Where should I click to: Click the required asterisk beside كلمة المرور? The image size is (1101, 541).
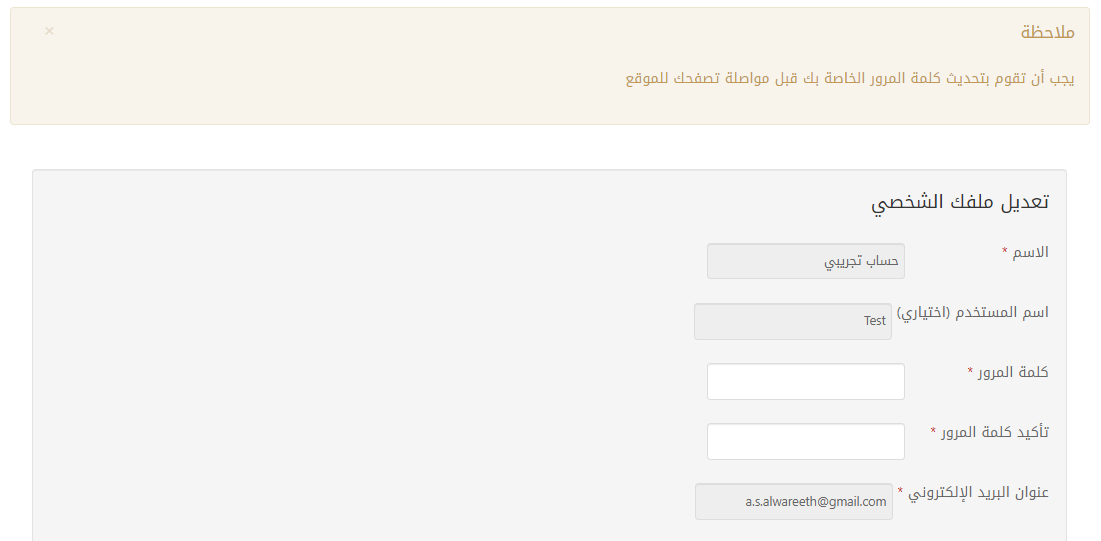970,372
